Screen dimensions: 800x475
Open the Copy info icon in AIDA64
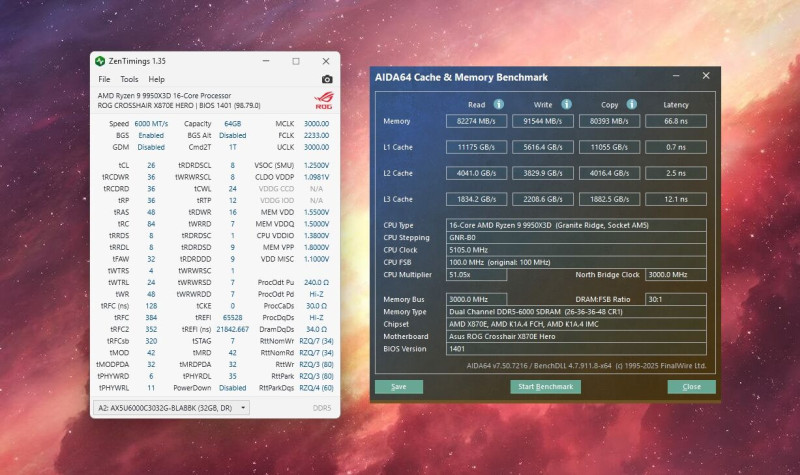632,104
